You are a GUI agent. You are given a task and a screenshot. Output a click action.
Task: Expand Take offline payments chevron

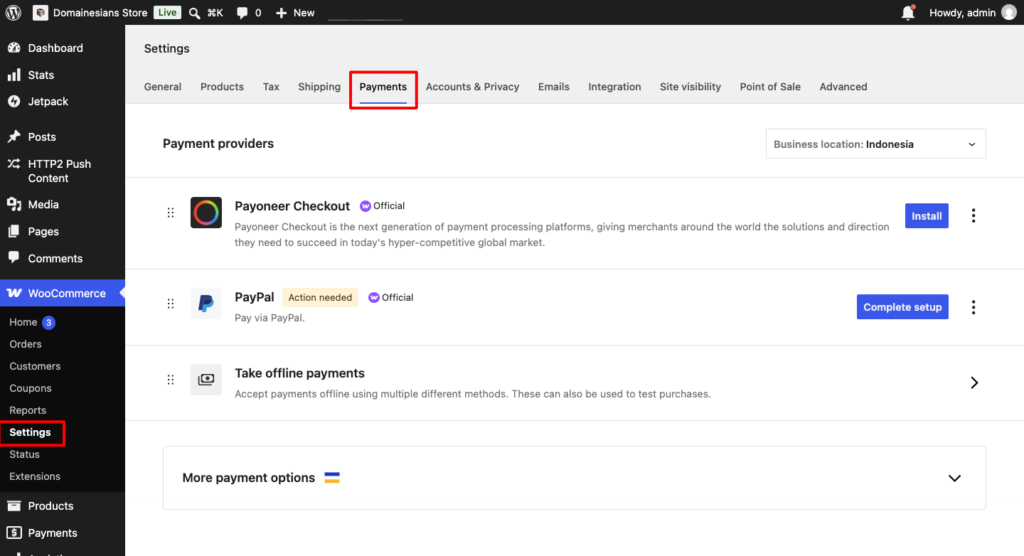point(974,383)
